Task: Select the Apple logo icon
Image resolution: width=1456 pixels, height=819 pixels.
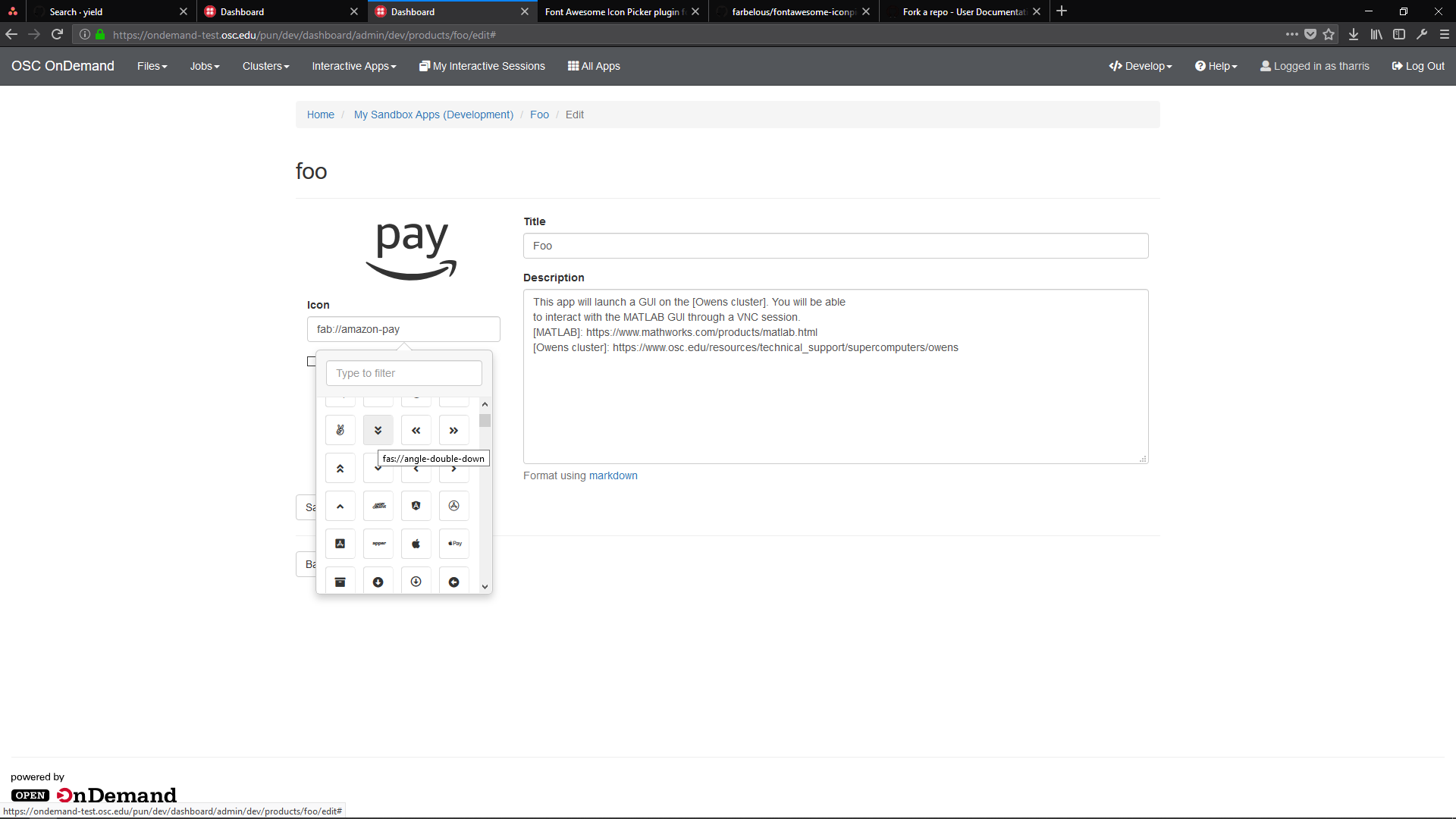Action: 416,543
